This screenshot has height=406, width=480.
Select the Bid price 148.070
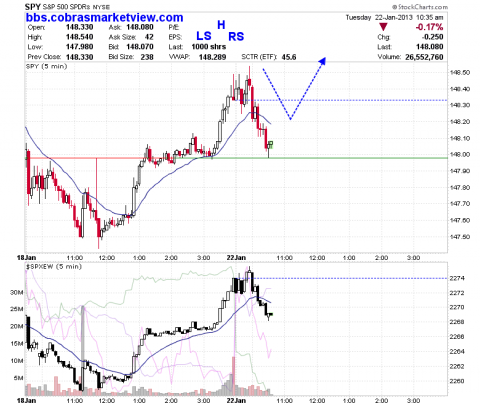140,47
